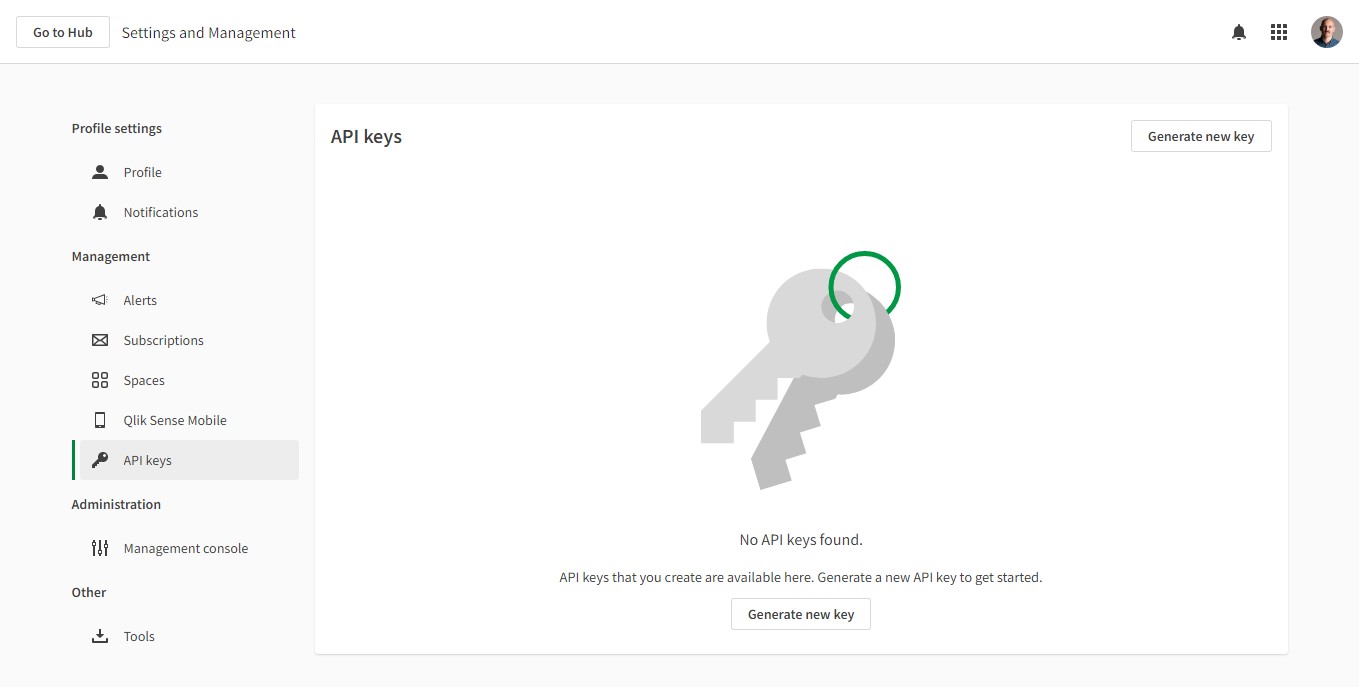The width and height of the screenshot is (1359, 687).
Task: Click top-right Generate new key button
Action: (x=1201, y=136)
